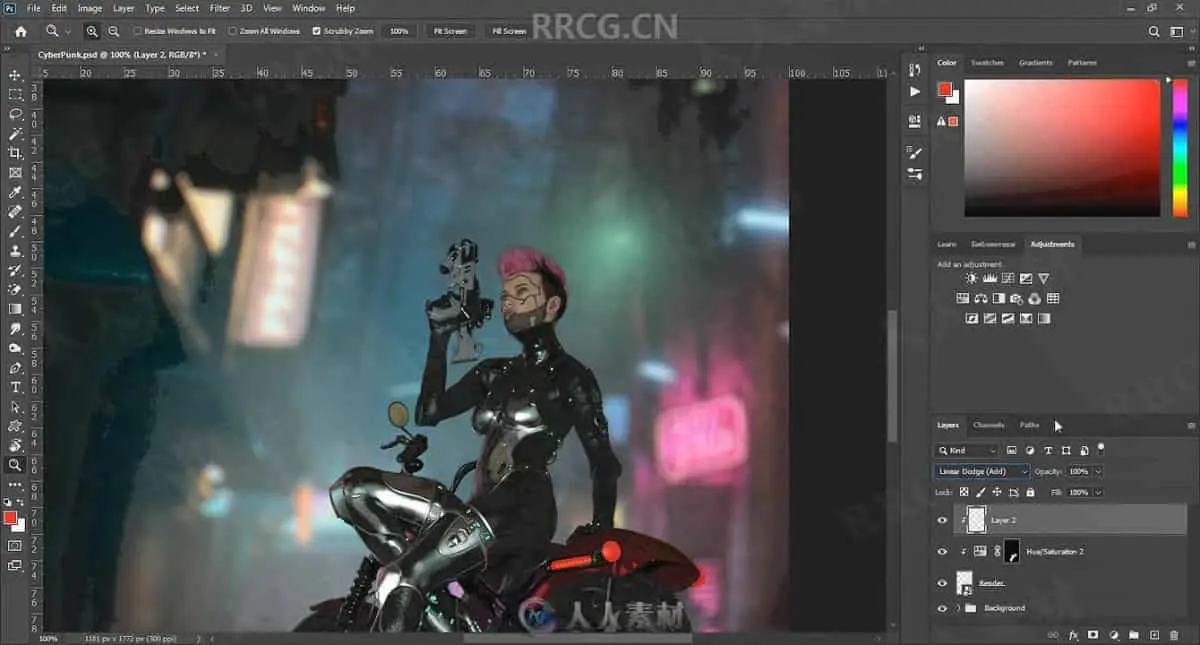
Task: Choose the Zoom Out magnifier button
Action: point(114,31)
